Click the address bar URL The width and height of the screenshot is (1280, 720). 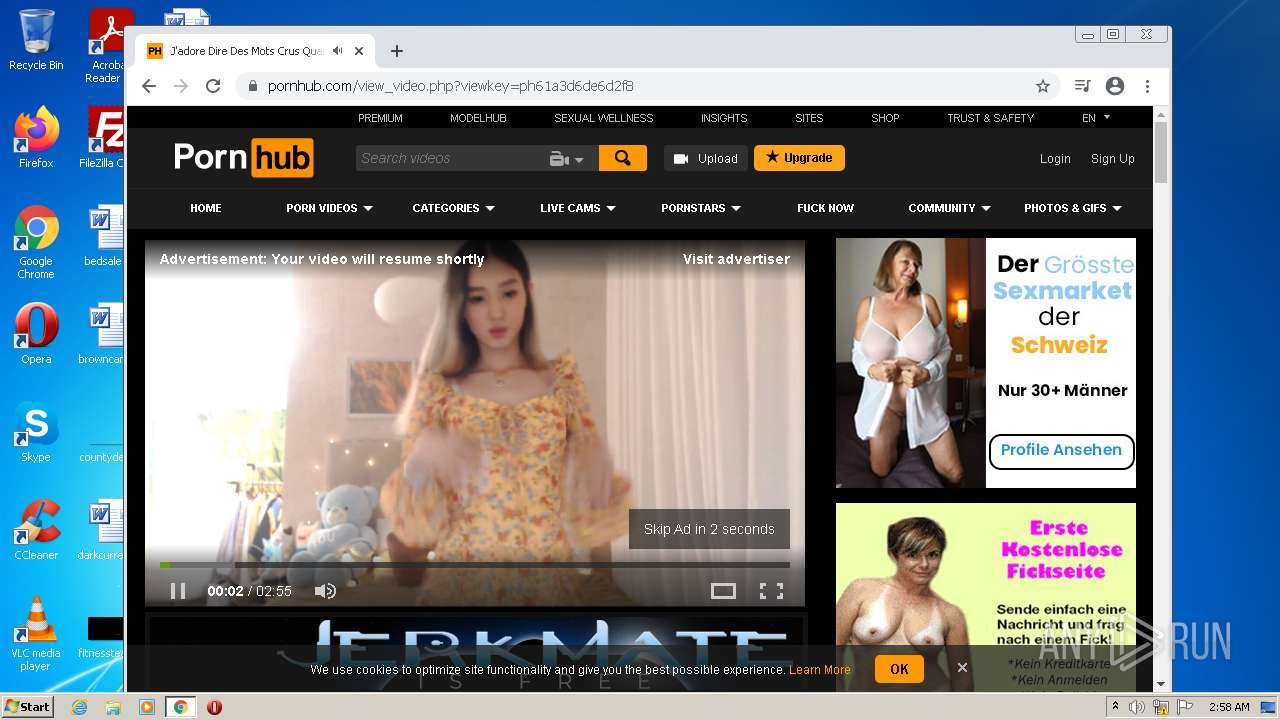pyautogui.click(x=450, y=86)
